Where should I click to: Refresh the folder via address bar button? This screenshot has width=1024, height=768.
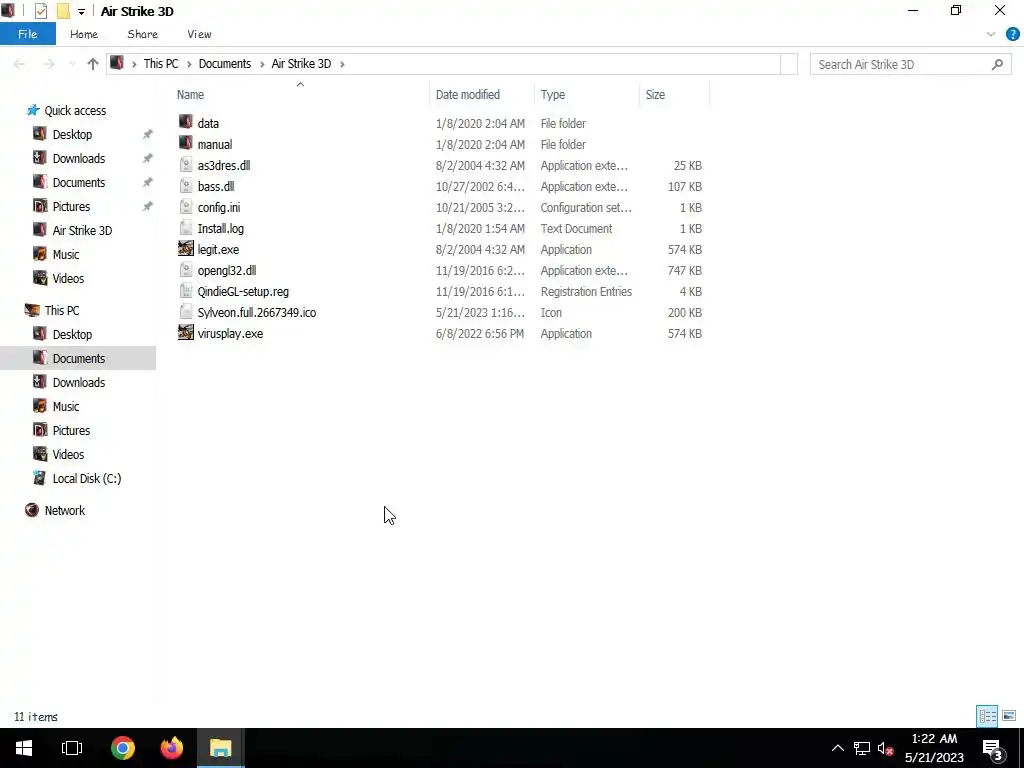pos(789,63)
